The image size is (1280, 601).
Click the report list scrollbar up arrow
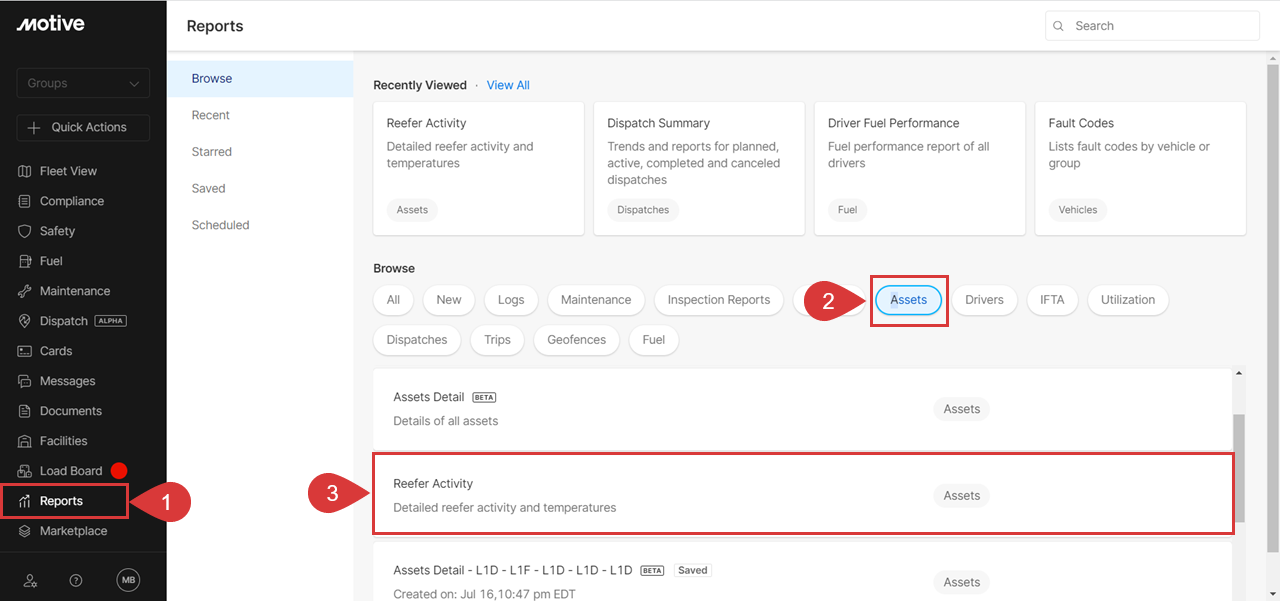click(1239, 374)
